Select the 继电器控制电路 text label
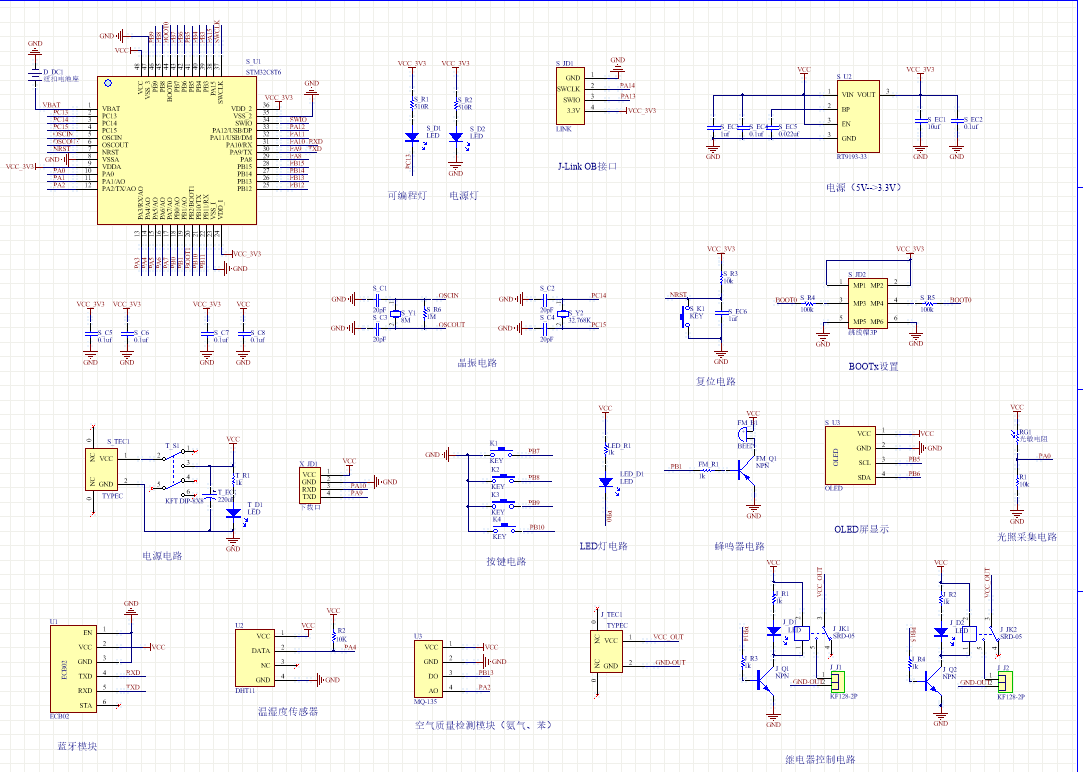 821,759
